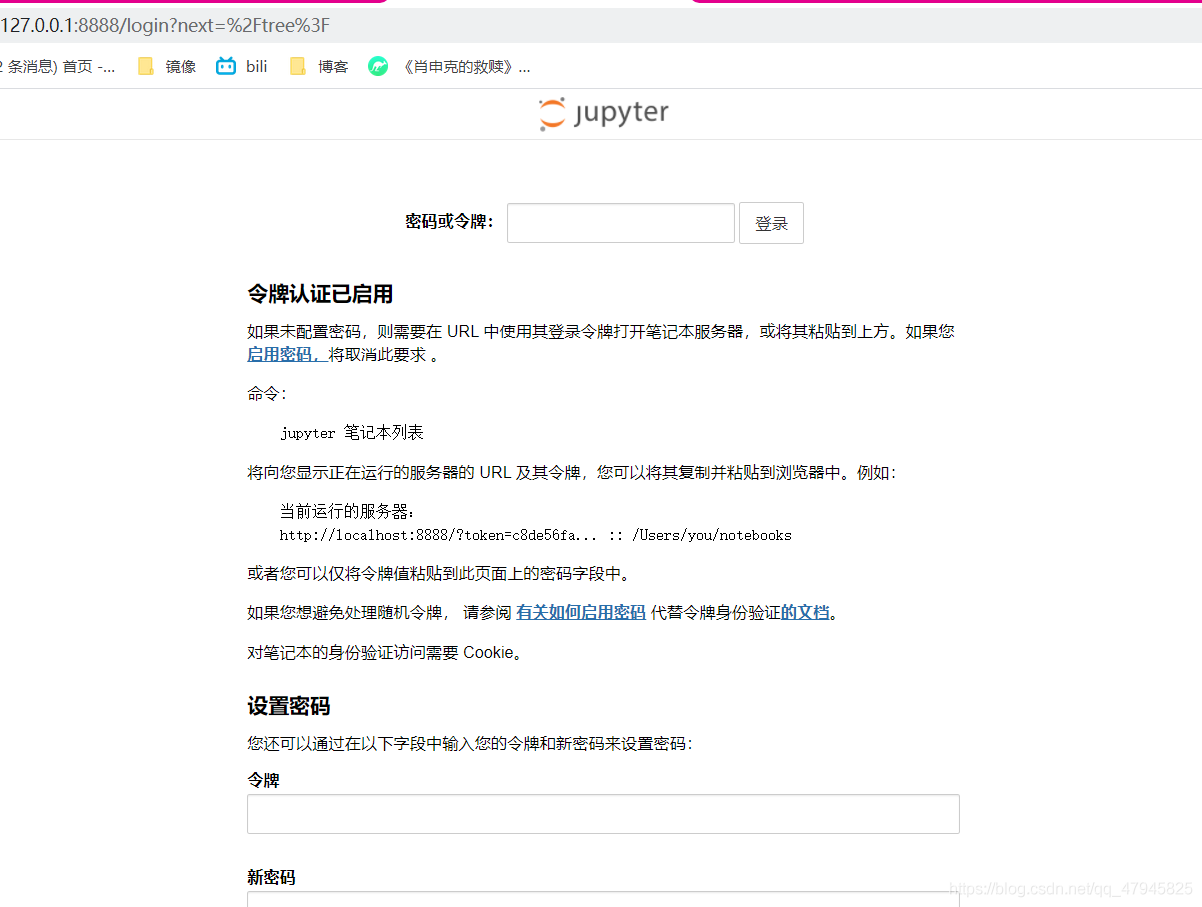Click the 新密码 input field
Screen dimensions: 1202x907
coord(603,898)
